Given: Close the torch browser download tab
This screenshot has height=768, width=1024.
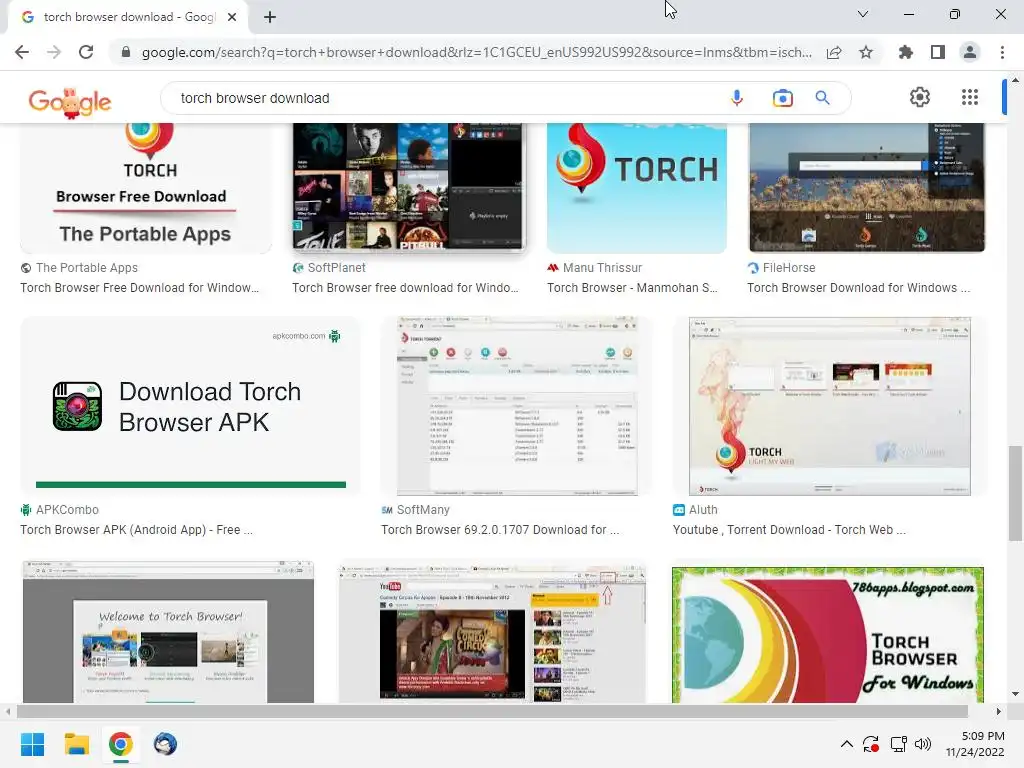Looking at the screenshot, I should click(x=232, y=17).
